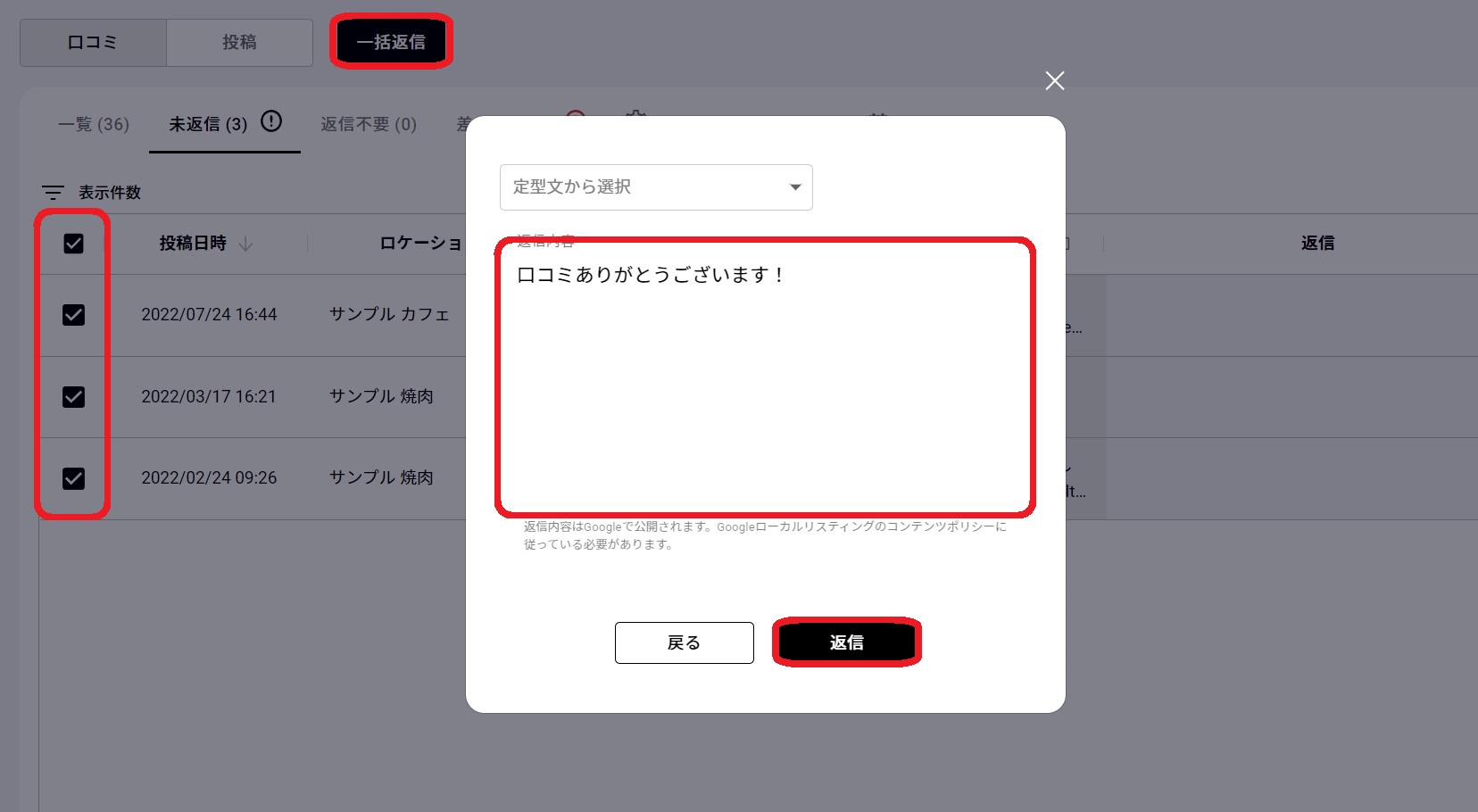Viewport: 1478px width, 812px height.
Task: Toggle checkbox for 2022/02/24 09:26 review
Action: coord(73,478)
